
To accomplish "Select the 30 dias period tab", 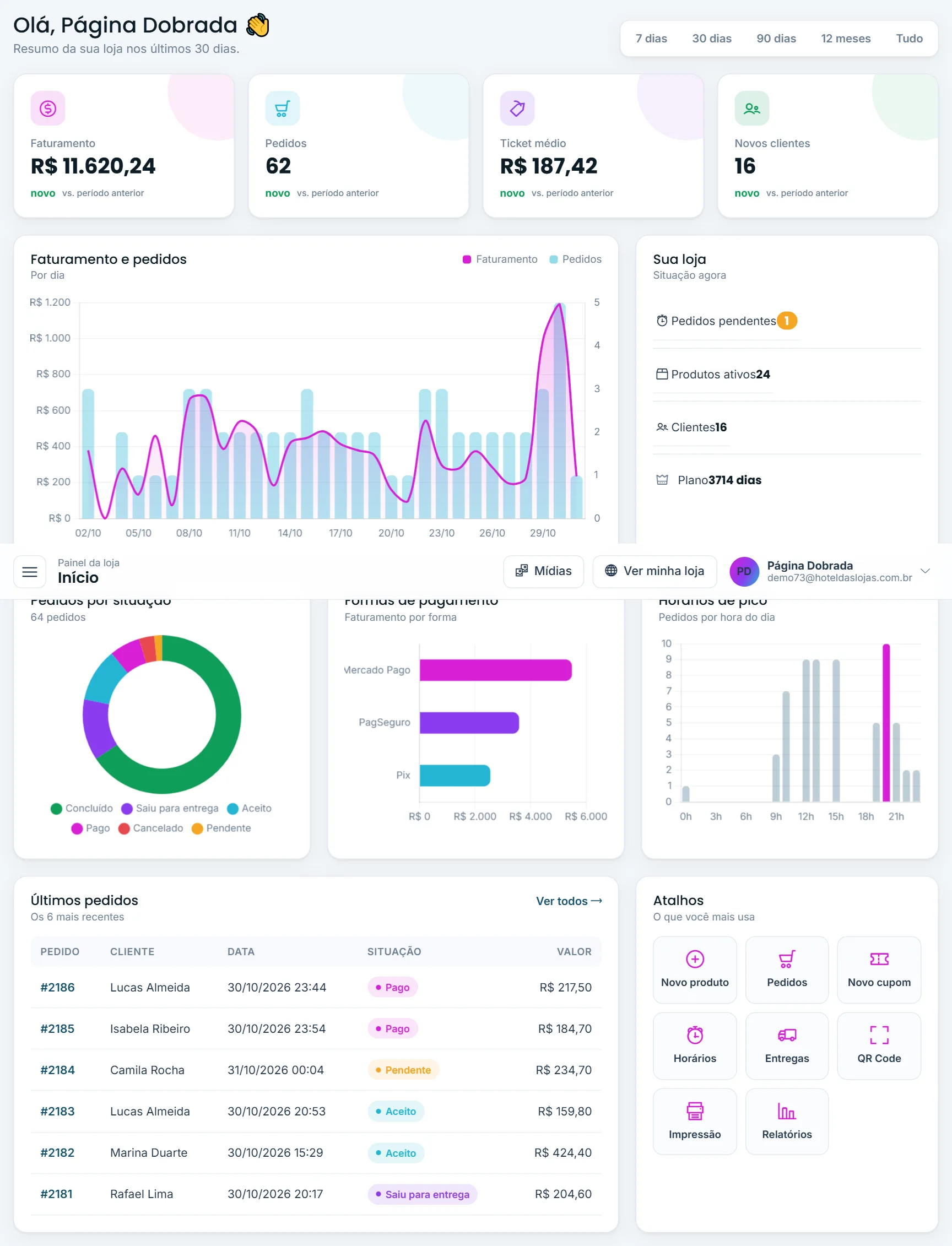I will [x=712, y=39].
